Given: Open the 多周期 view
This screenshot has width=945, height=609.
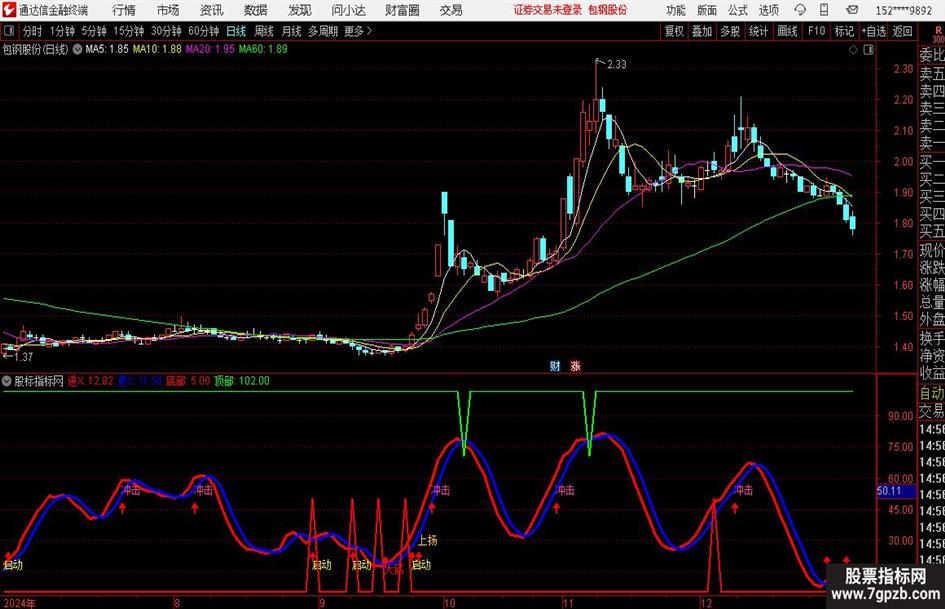Looking at the screenshot, I should click(x=323, y=31).
